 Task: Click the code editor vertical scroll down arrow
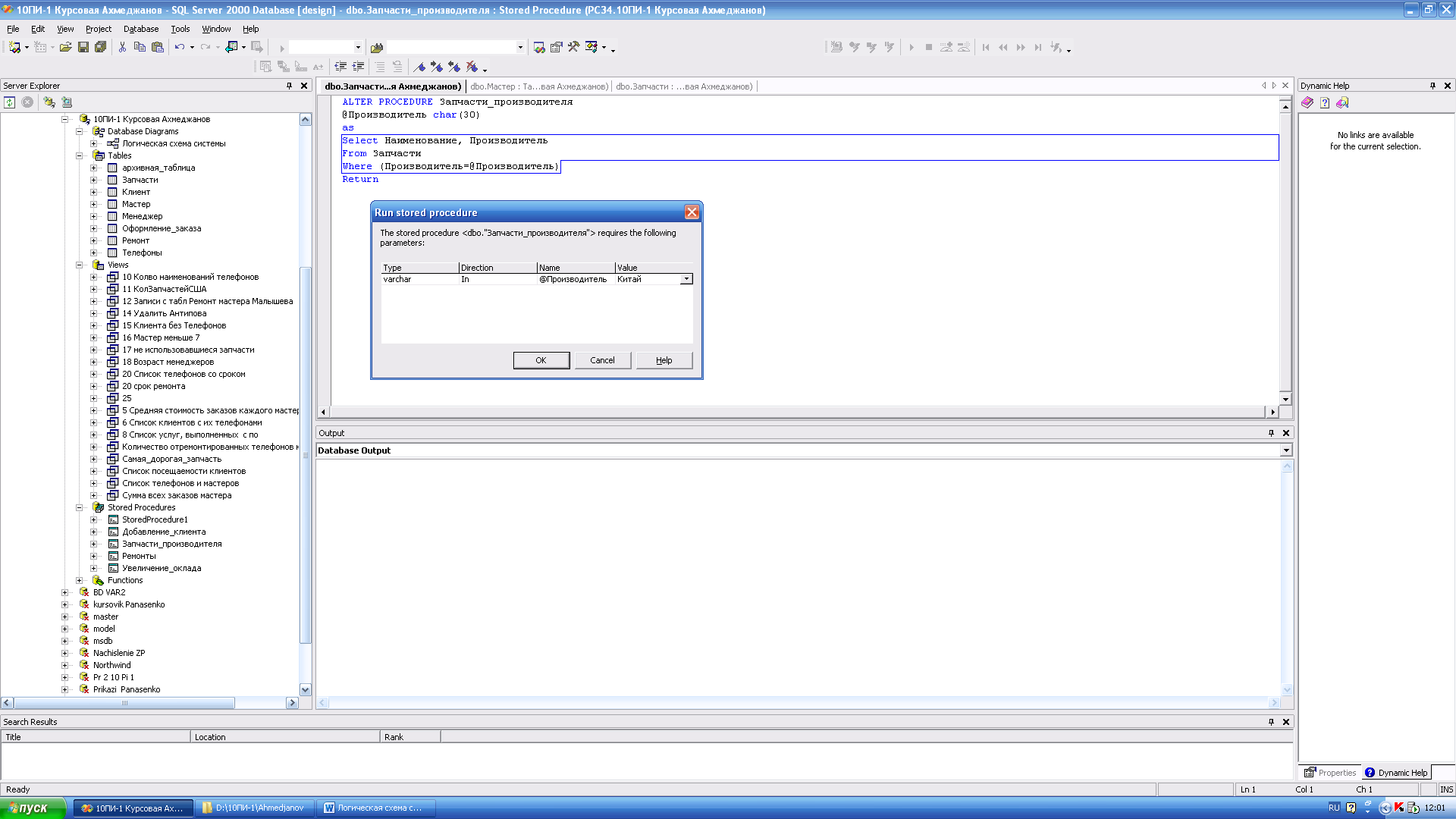pyautogui.click(x=1285, y=399)
